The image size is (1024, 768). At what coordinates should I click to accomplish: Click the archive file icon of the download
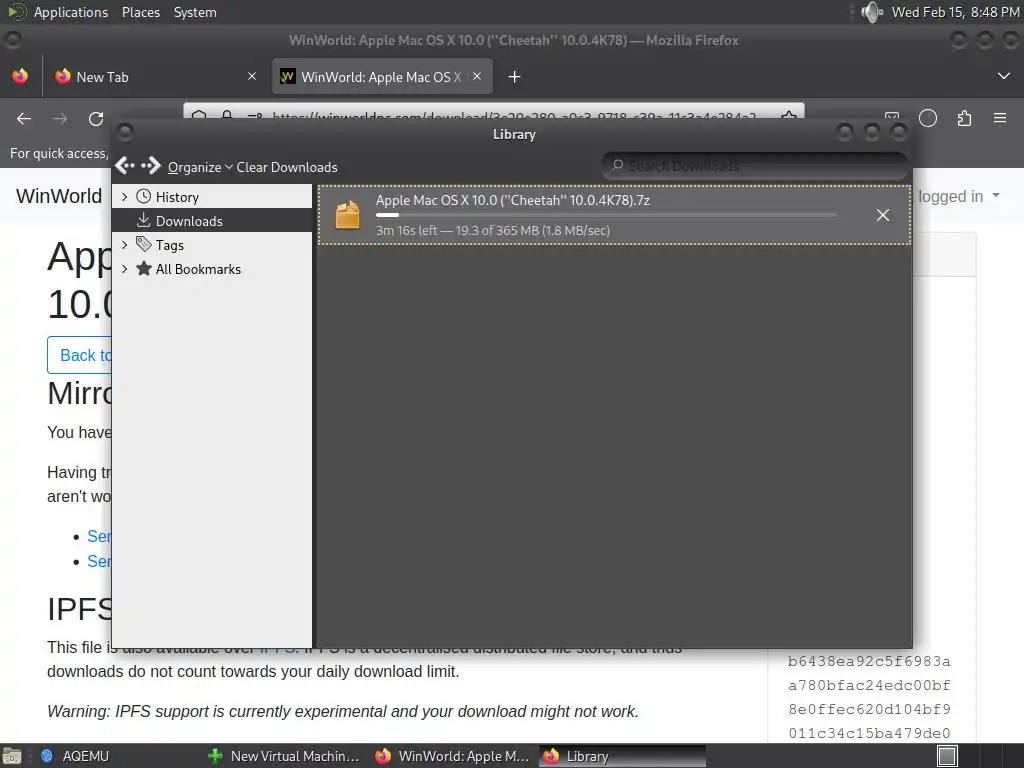[347, 215]
